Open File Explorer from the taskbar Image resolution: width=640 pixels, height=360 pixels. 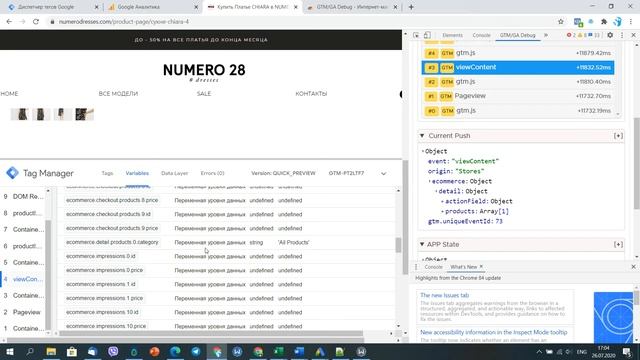click(x=51, y=351)
